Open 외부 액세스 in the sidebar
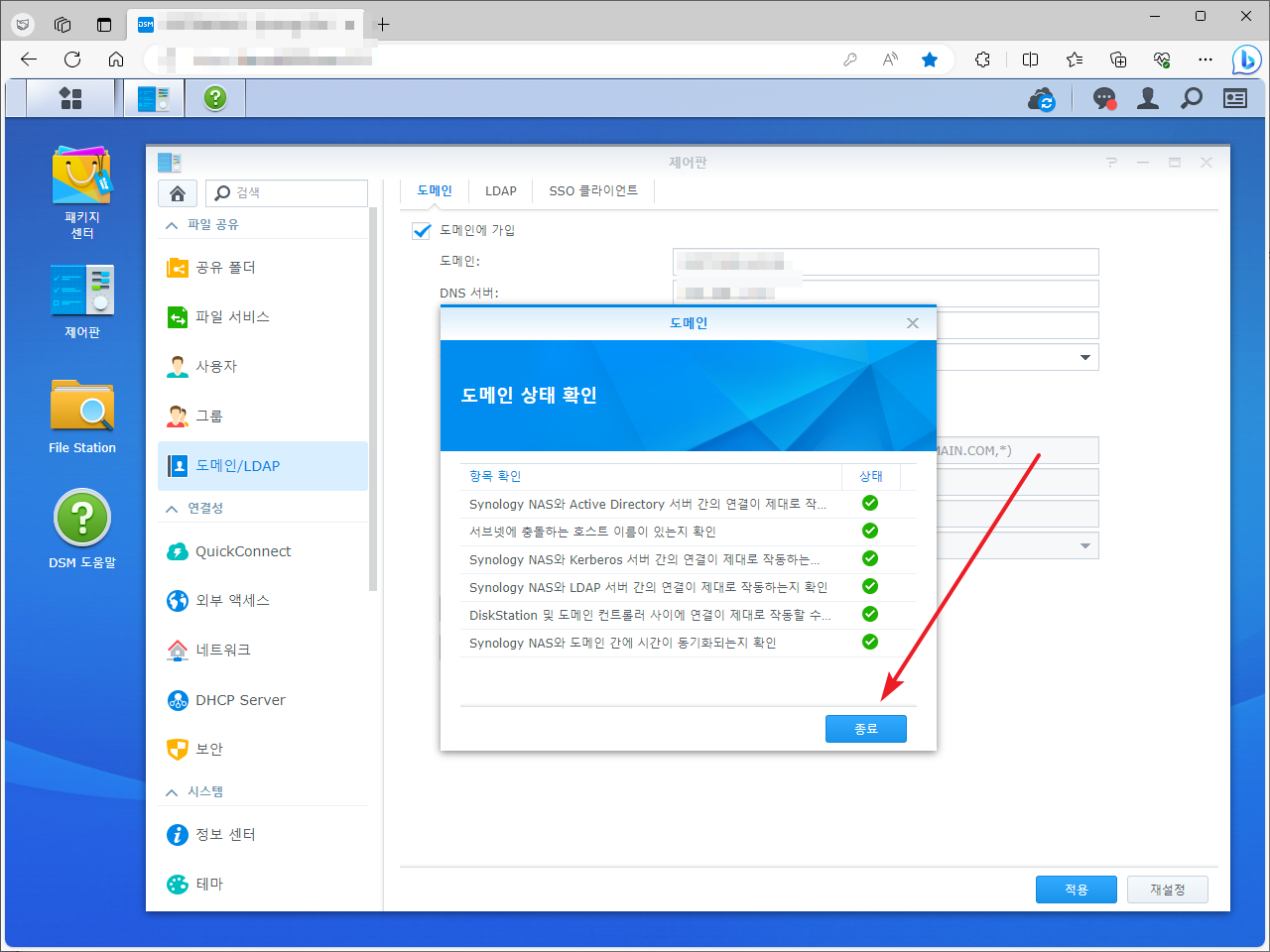This screenshot has width=1270, height=952. [x=263, y=601]
